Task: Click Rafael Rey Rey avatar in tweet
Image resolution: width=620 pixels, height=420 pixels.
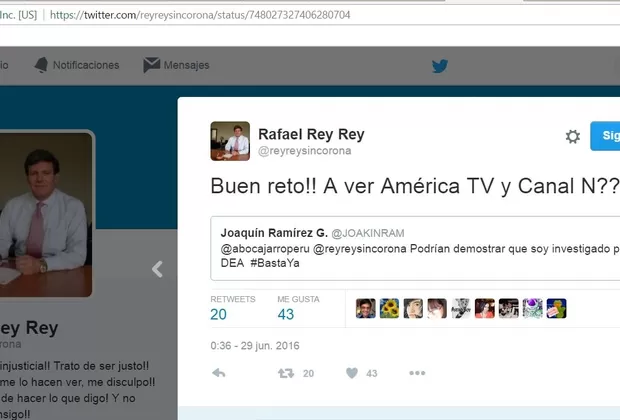Action: (230, 141)
